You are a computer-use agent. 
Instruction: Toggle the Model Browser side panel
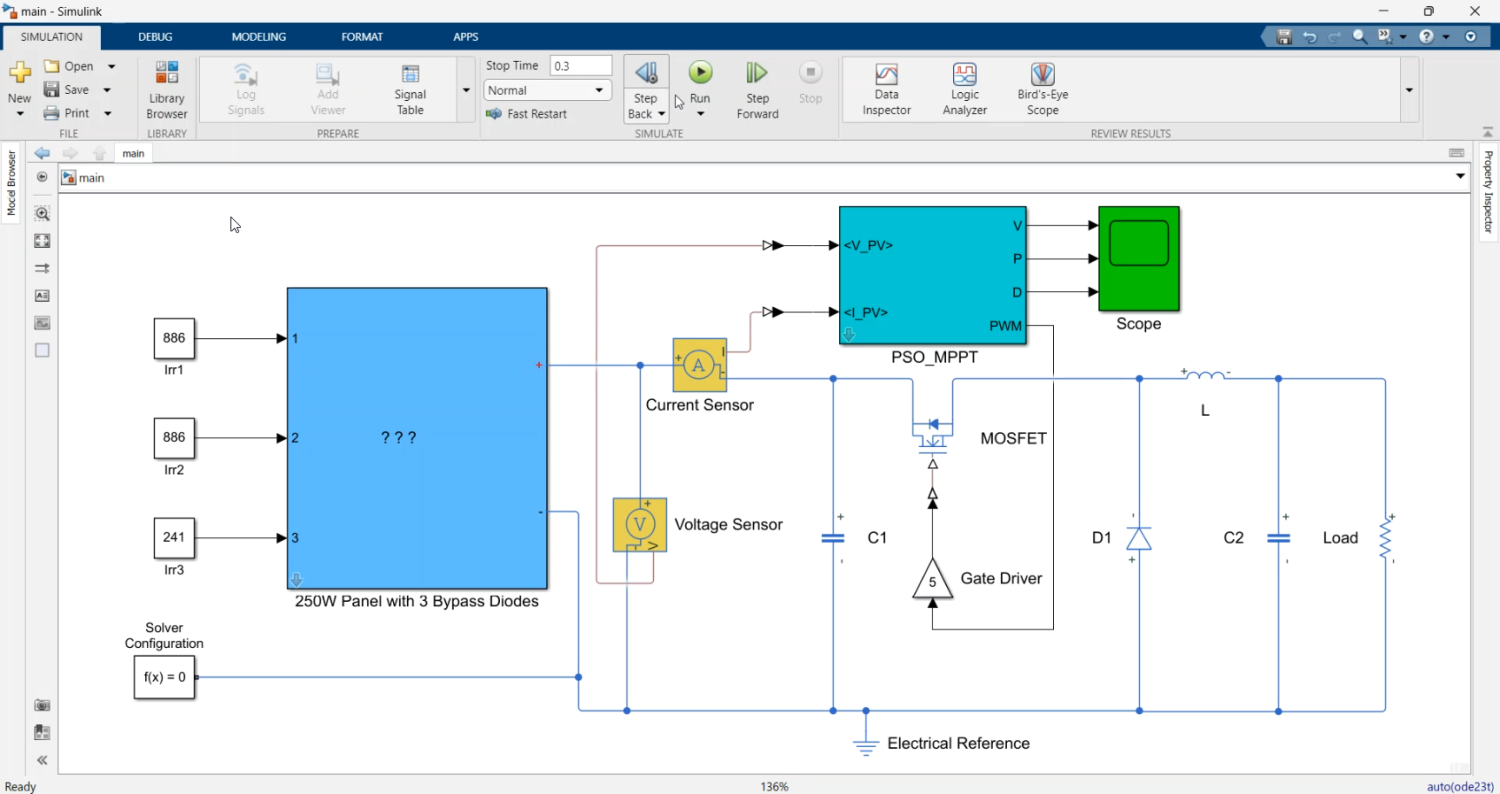[11, 183]
